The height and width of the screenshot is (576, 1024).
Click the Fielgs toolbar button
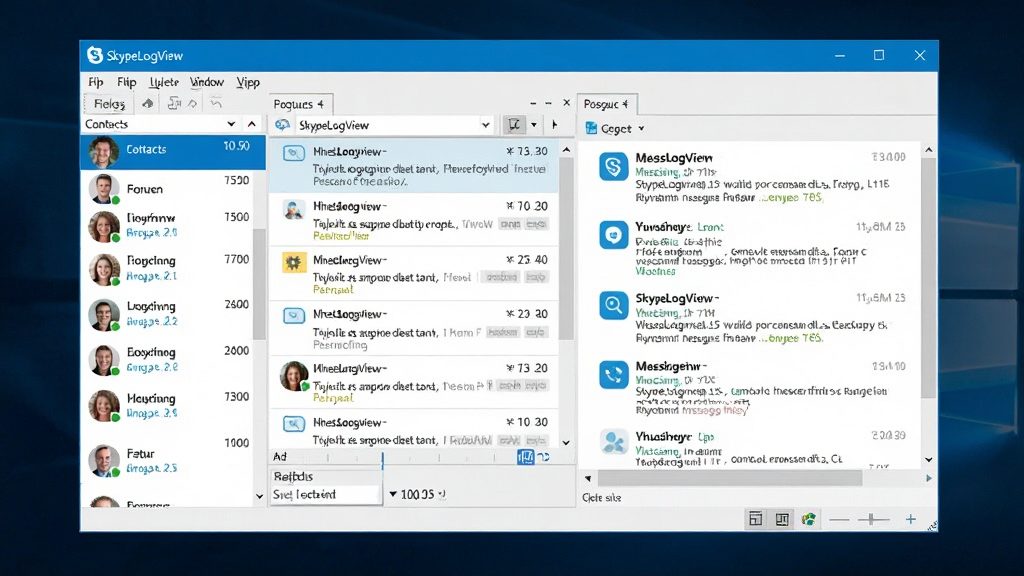tap(109, 103)
